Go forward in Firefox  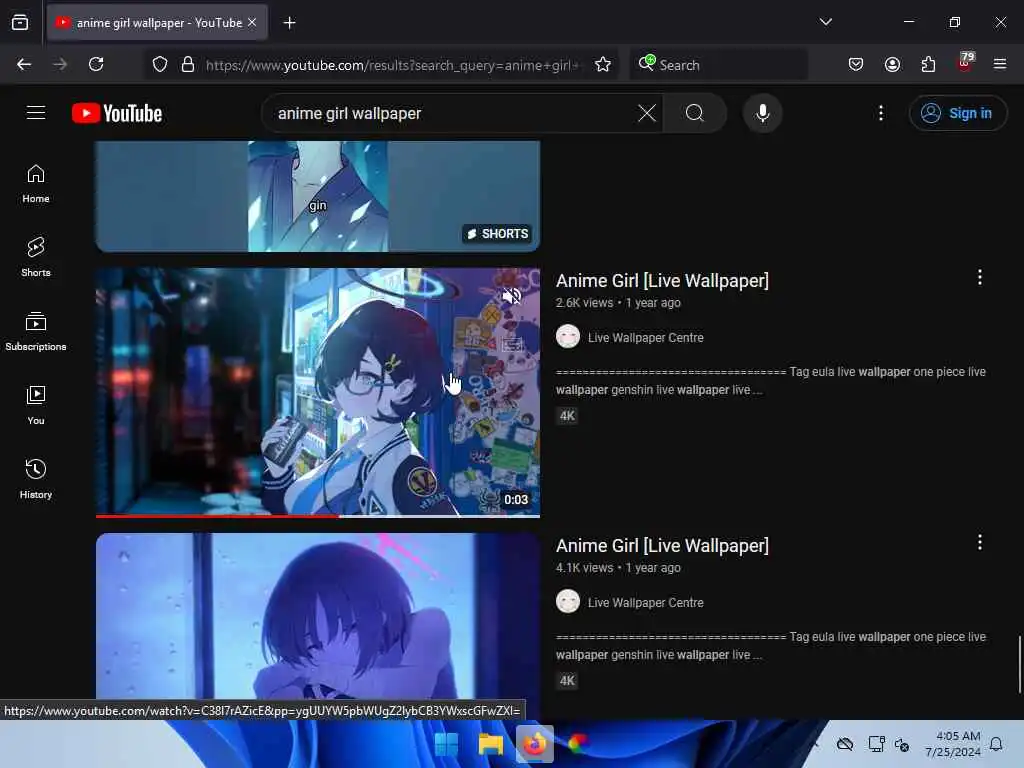(60, 64)
